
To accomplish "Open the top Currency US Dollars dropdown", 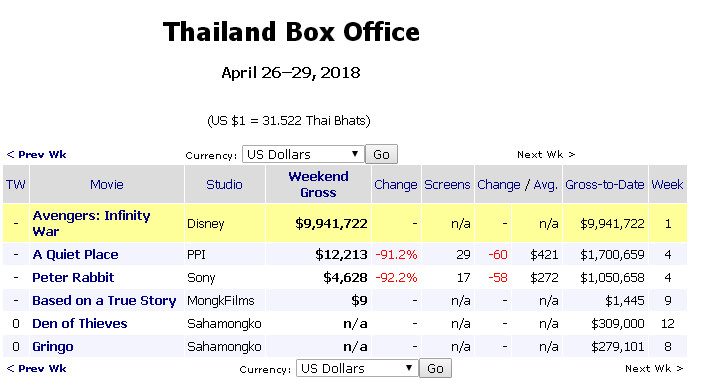I will (x=303, y=154).
